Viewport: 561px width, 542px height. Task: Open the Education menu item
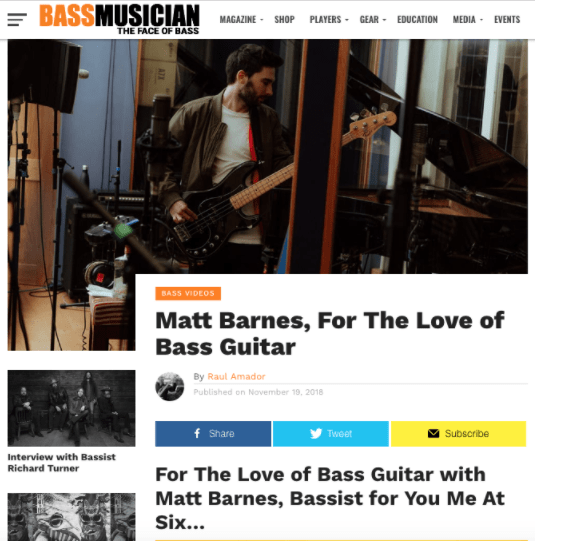tap(417, 19)
